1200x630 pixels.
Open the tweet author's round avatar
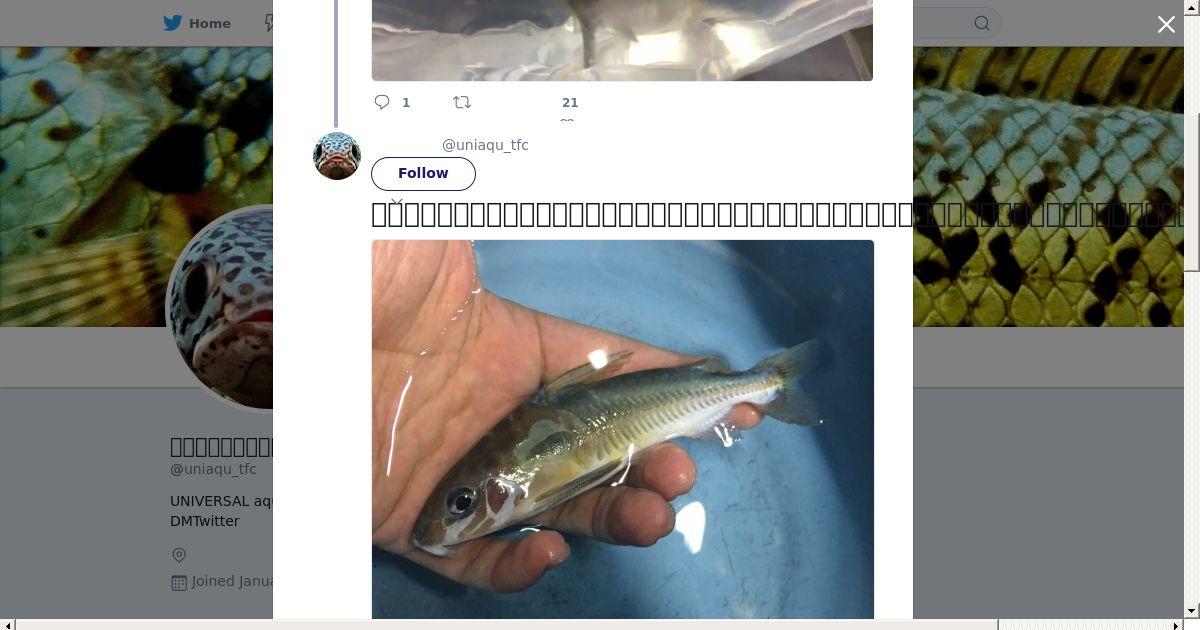pos(337,156)
